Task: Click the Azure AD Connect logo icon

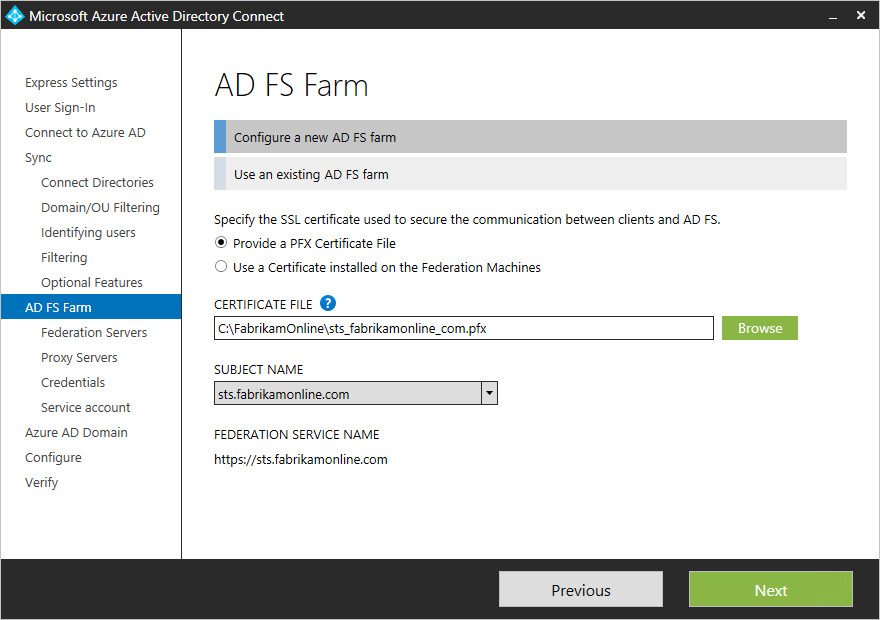Action: coord(14,15)
